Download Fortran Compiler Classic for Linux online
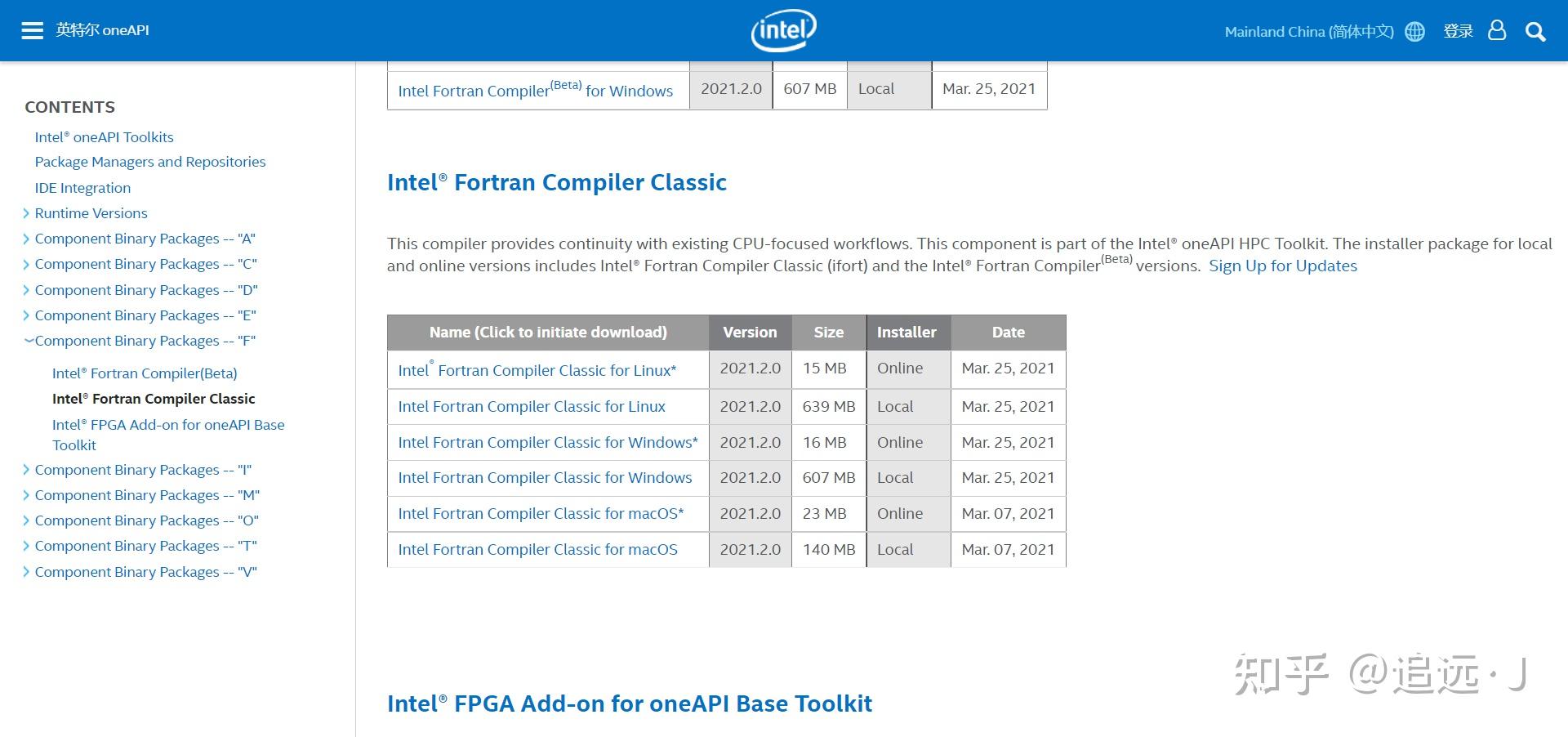The height and width of the screenshot is (737, 1568). click(537, 370)
